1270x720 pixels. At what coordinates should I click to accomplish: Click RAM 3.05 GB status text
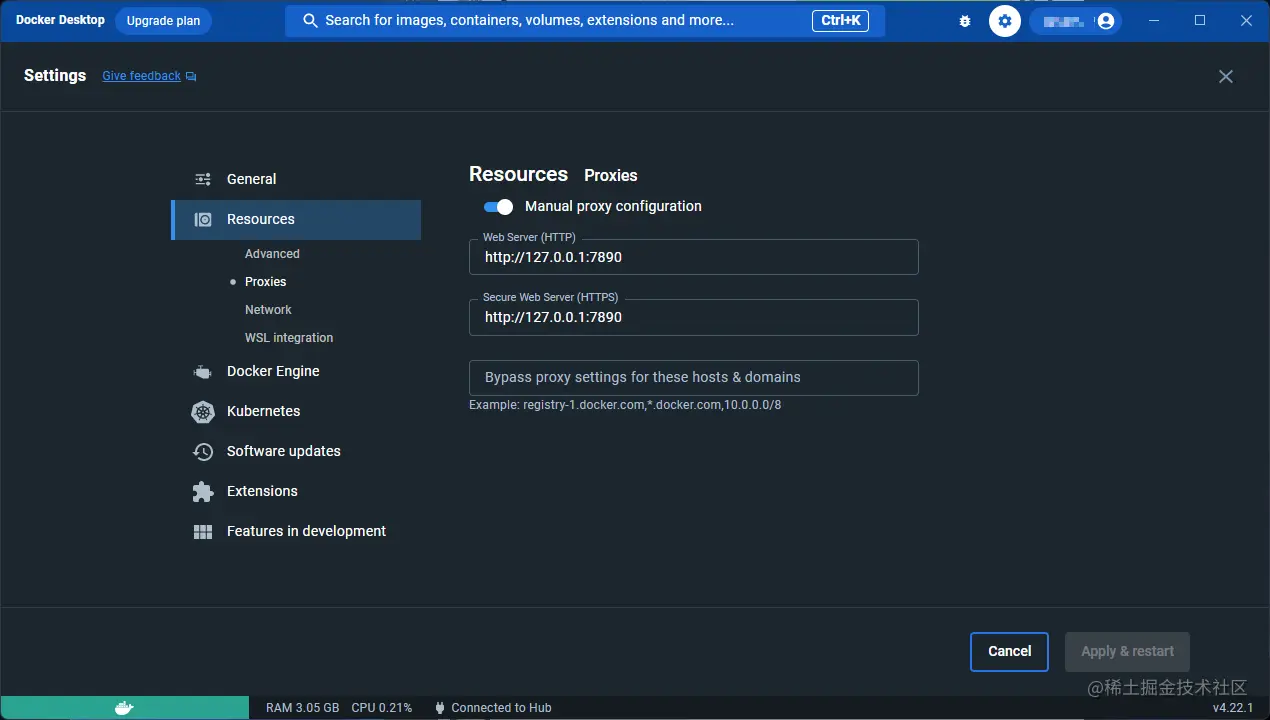pos(302,708)
